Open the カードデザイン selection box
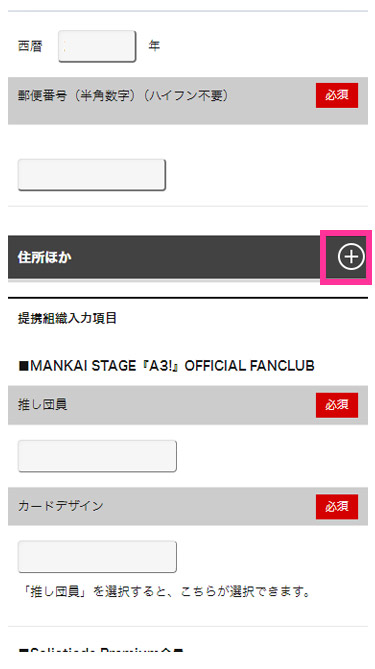375x669 pixels. click(97, 557)
